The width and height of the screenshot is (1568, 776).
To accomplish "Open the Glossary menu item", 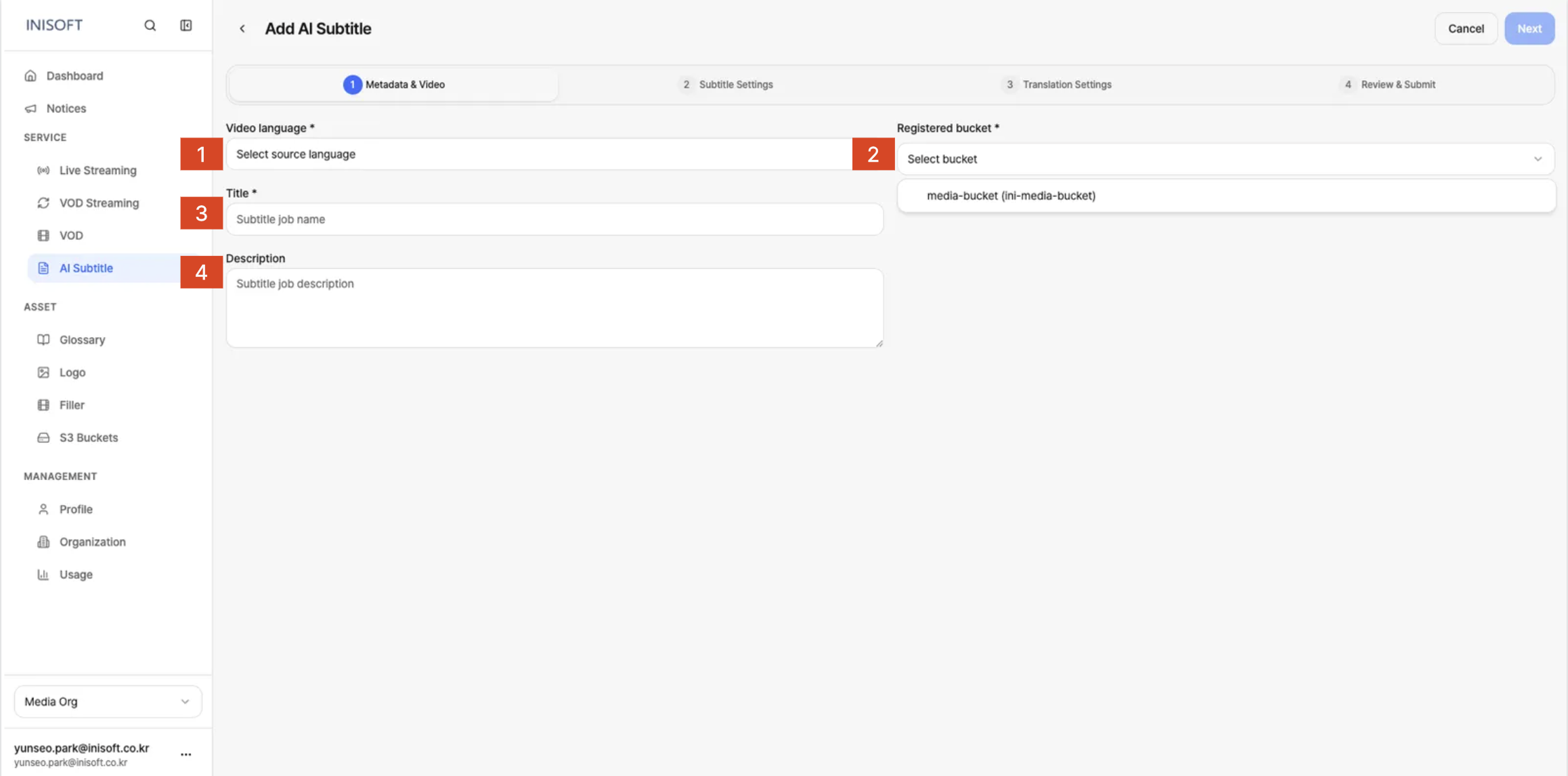I will click(x=82, y=340).
